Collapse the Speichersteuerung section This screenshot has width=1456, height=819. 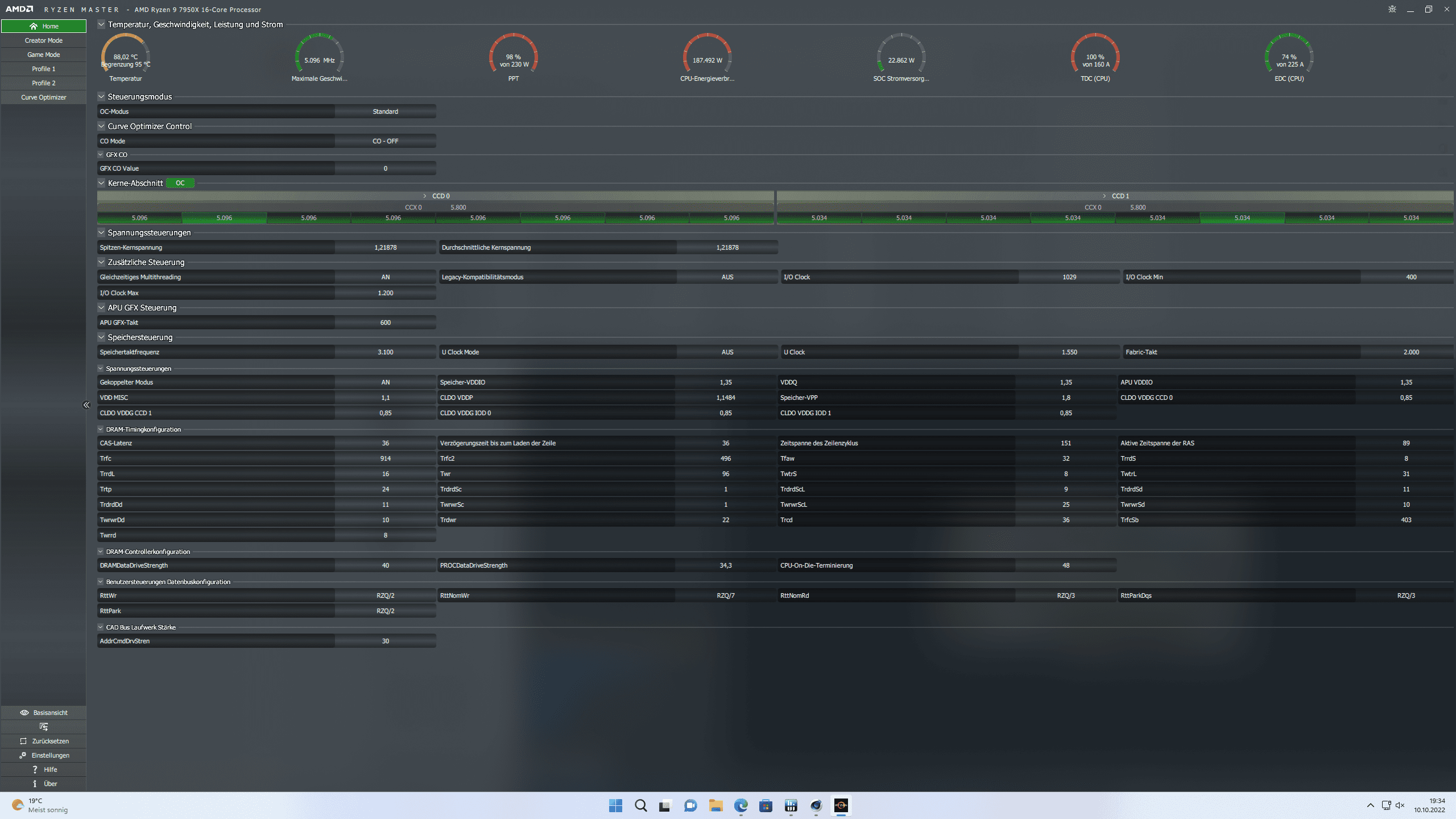point(101,337)
